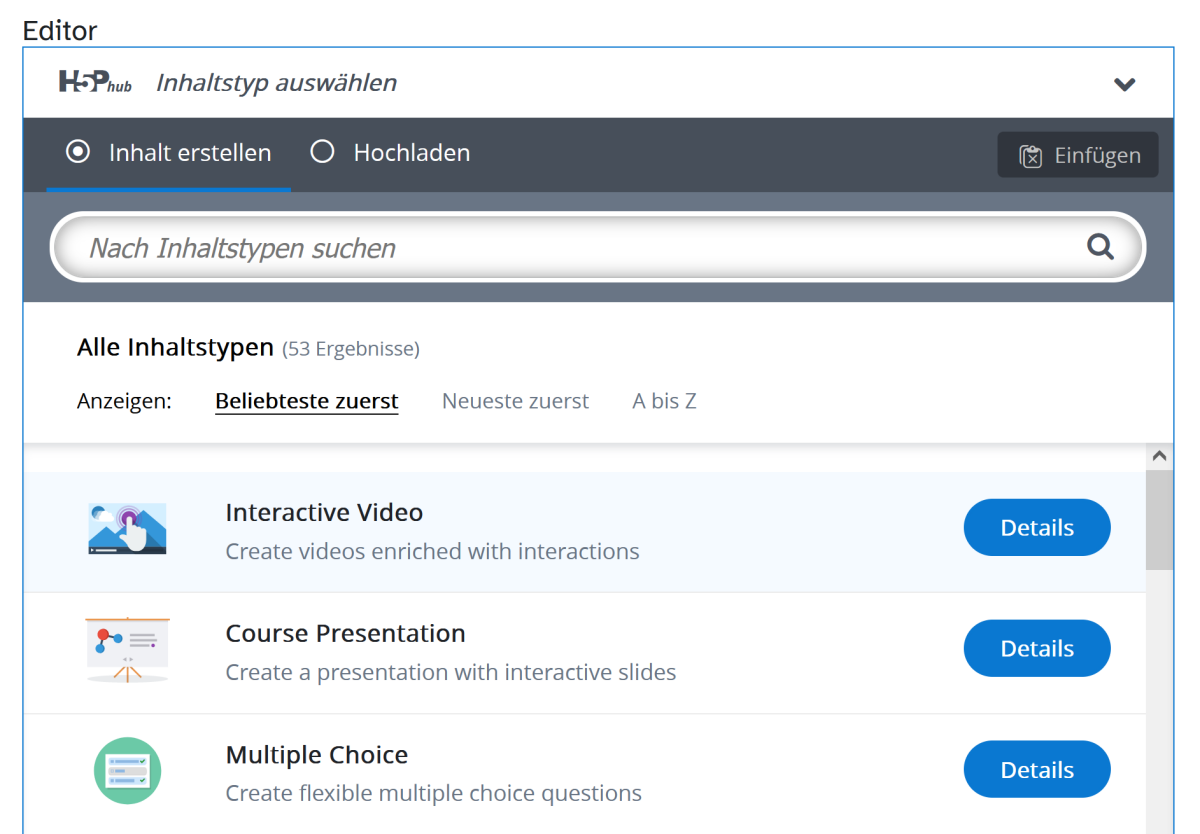Screen dimensions: 1200x834
Task: Sort by Neueste zuerst
Action: (x=515, y=401)
